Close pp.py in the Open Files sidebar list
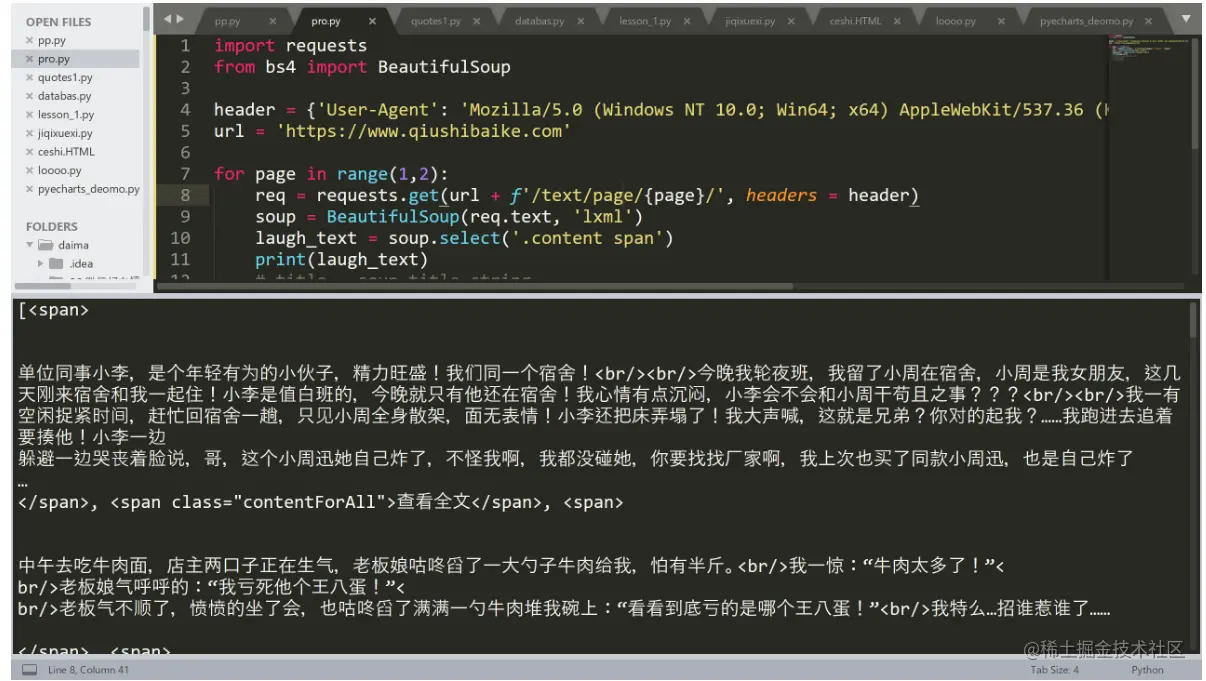This screenshot has width=1206, height=681. coord(29,41)
